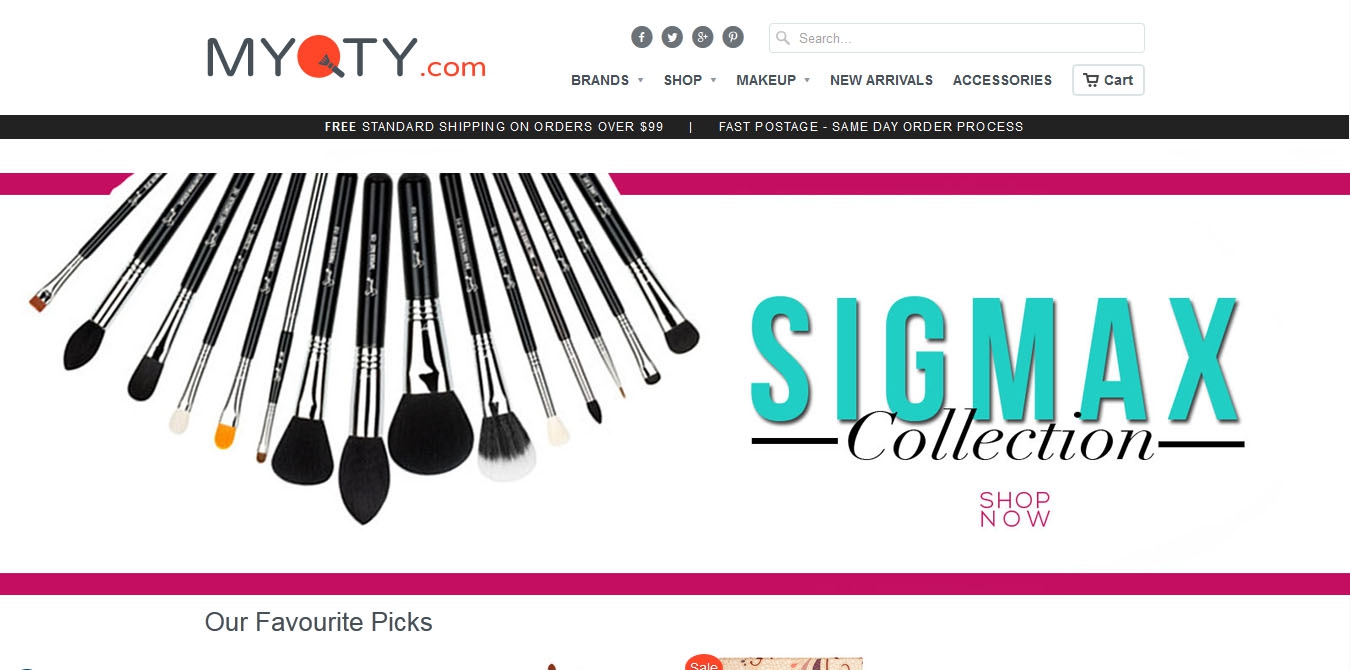Open the Pinterest social icon
The height and width of the screenshot is (670, 1350).
point(733,38)
